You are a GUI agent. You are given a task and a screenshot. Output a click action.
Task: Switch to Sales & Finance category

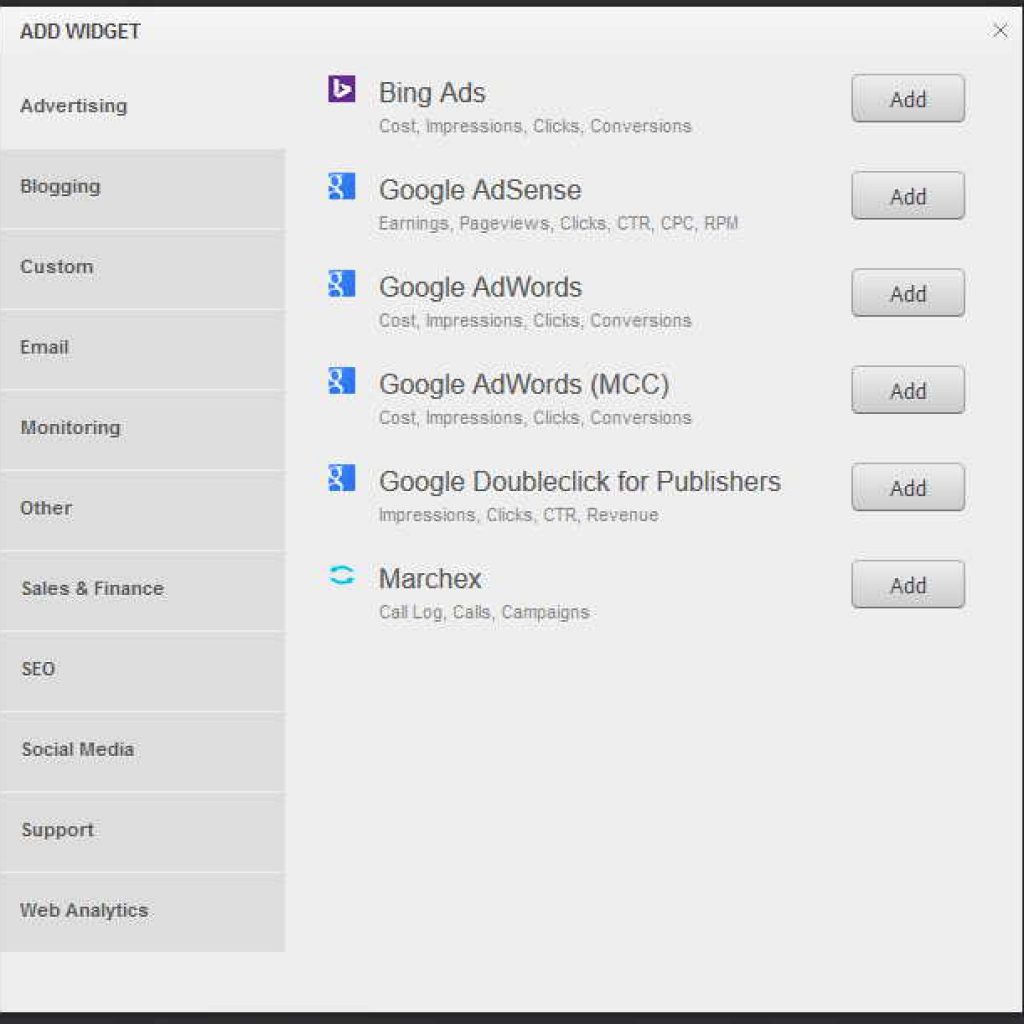tap(142, 590)
